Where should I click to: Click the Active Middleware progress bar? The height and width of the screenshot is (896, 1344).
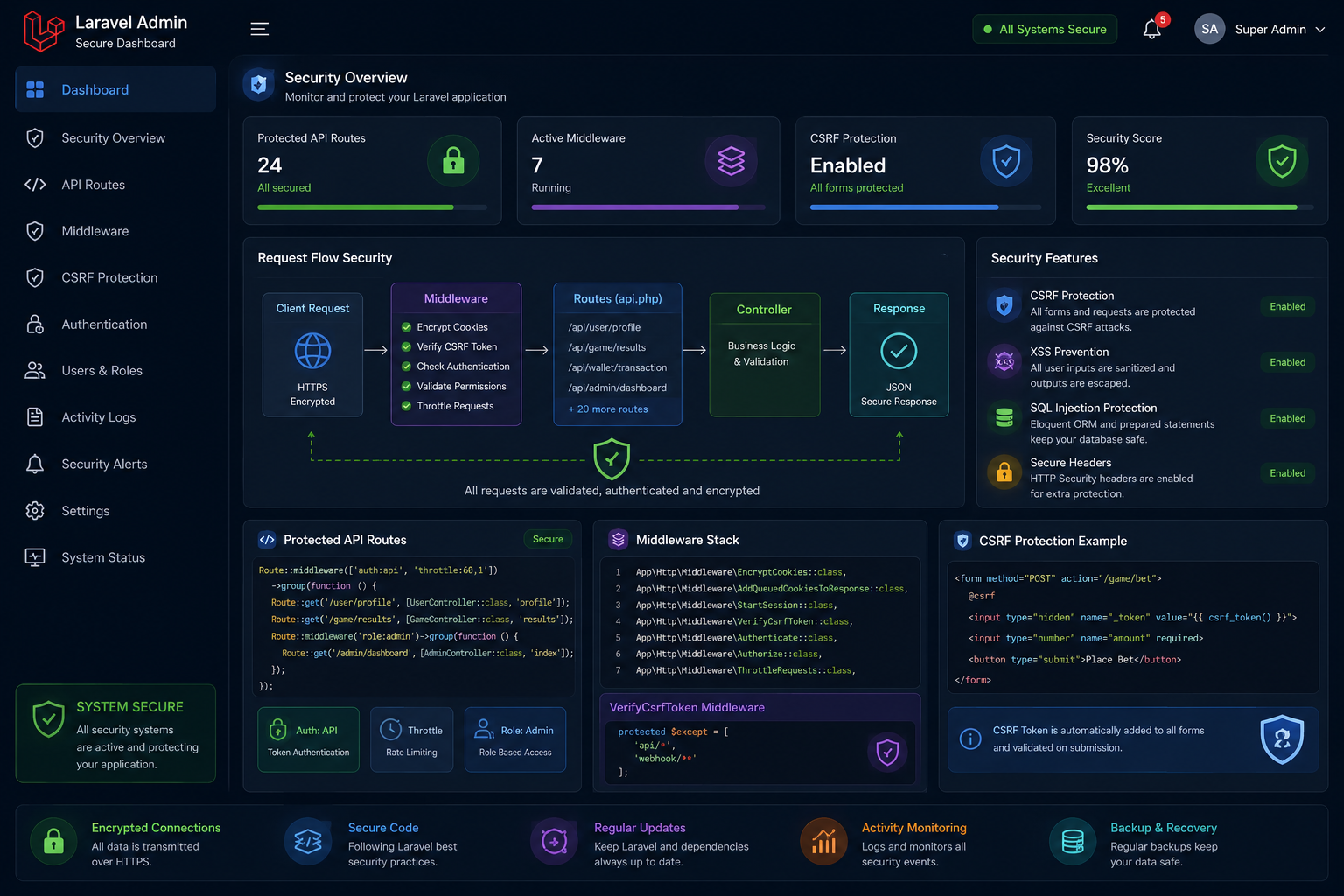[x=648, y=207]
